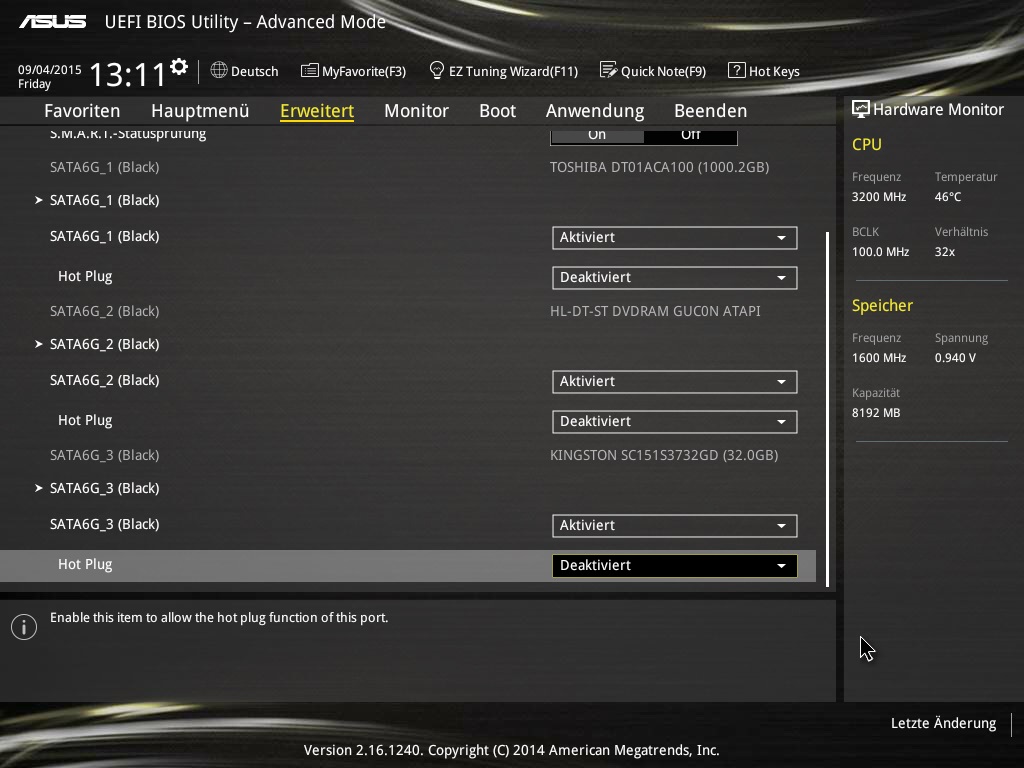The image size is (1024, 768).
Task: Click the CPU frequency value 3200 MHz
Action: (878, 197)
